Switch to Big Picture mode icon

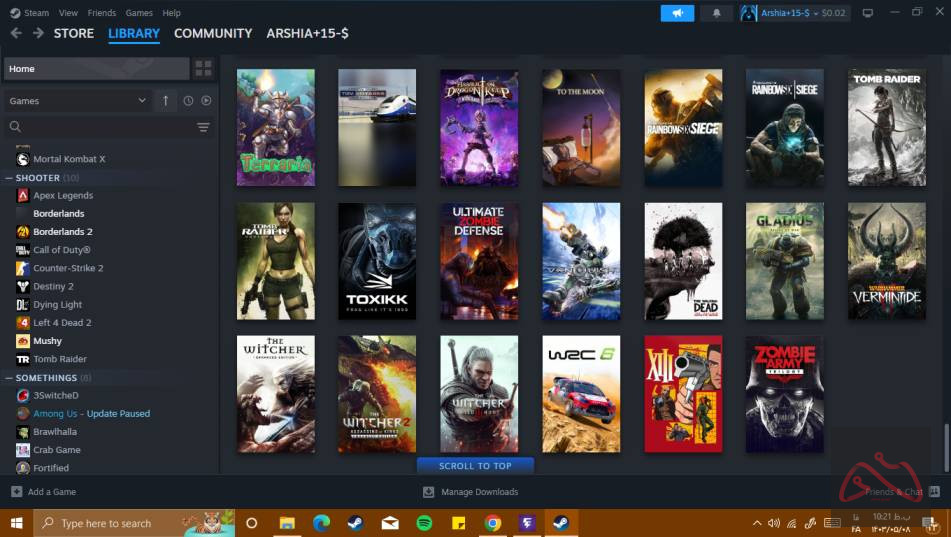867,13
